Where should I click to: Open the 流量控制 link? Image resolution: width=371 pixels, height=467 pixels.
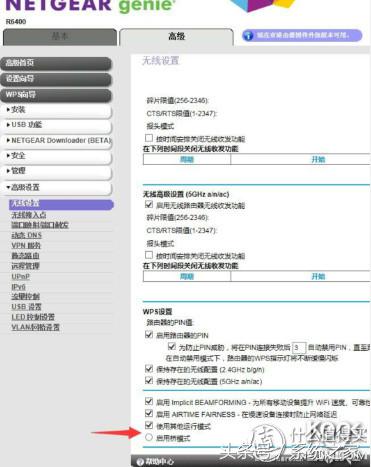25,297
